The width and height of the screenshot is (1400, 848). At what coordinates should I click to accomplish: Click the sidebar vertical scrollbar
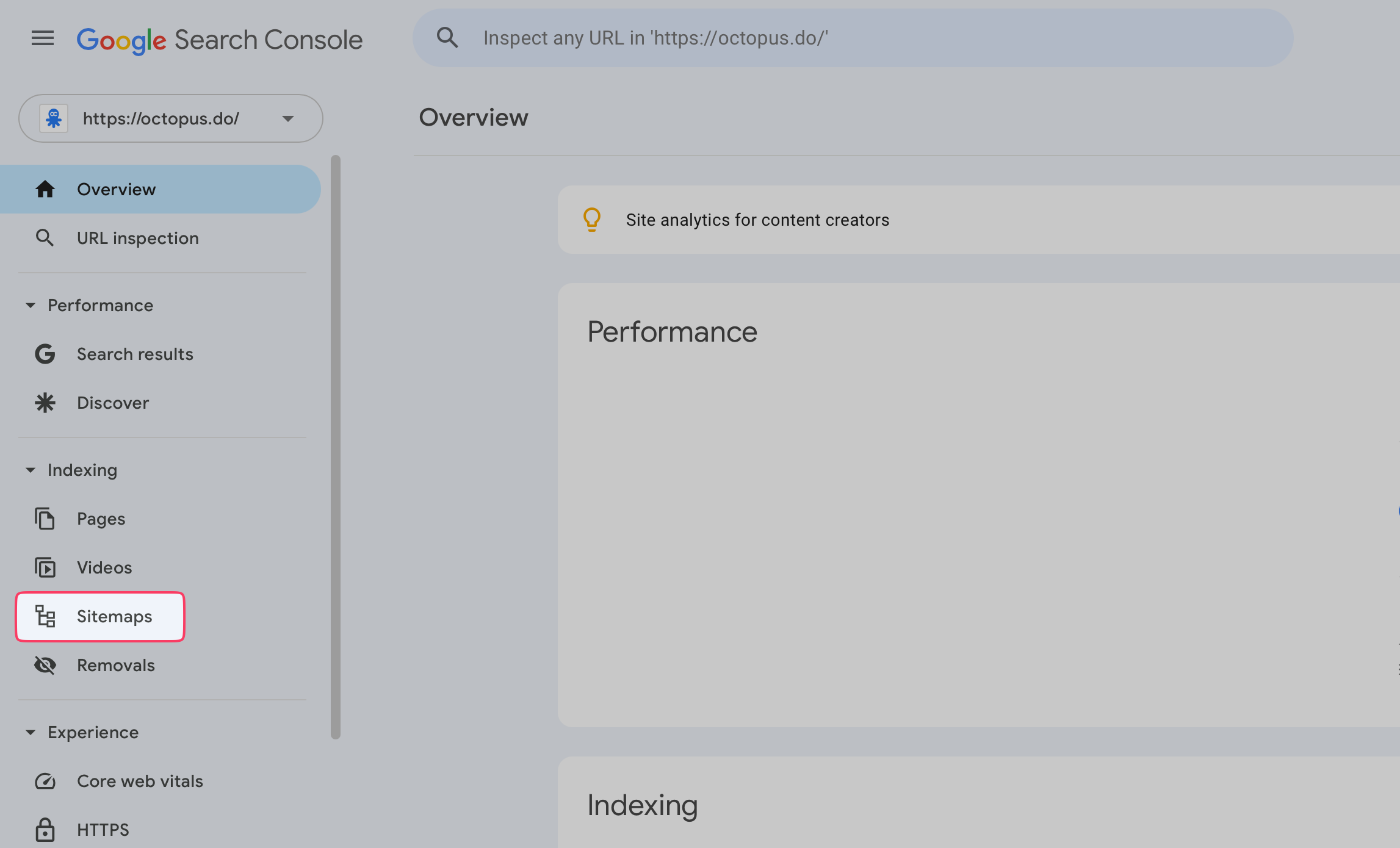336,447
